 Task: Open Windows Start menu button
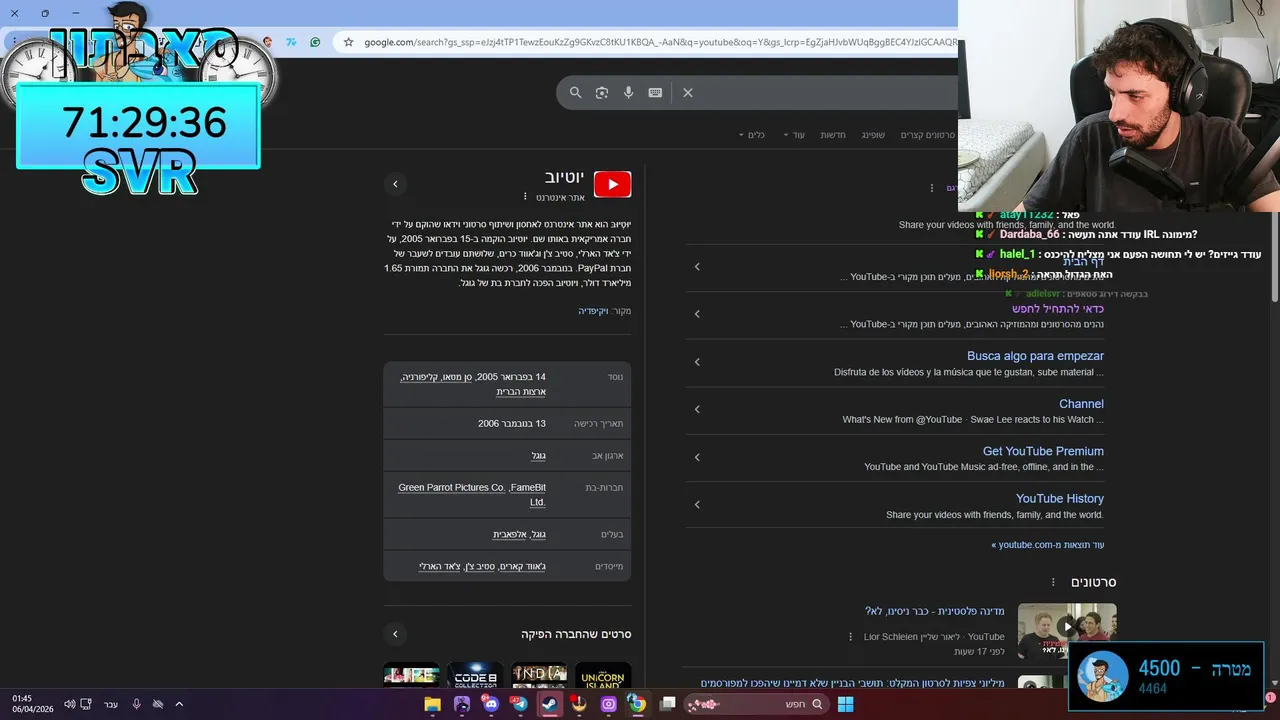[845, 704]
